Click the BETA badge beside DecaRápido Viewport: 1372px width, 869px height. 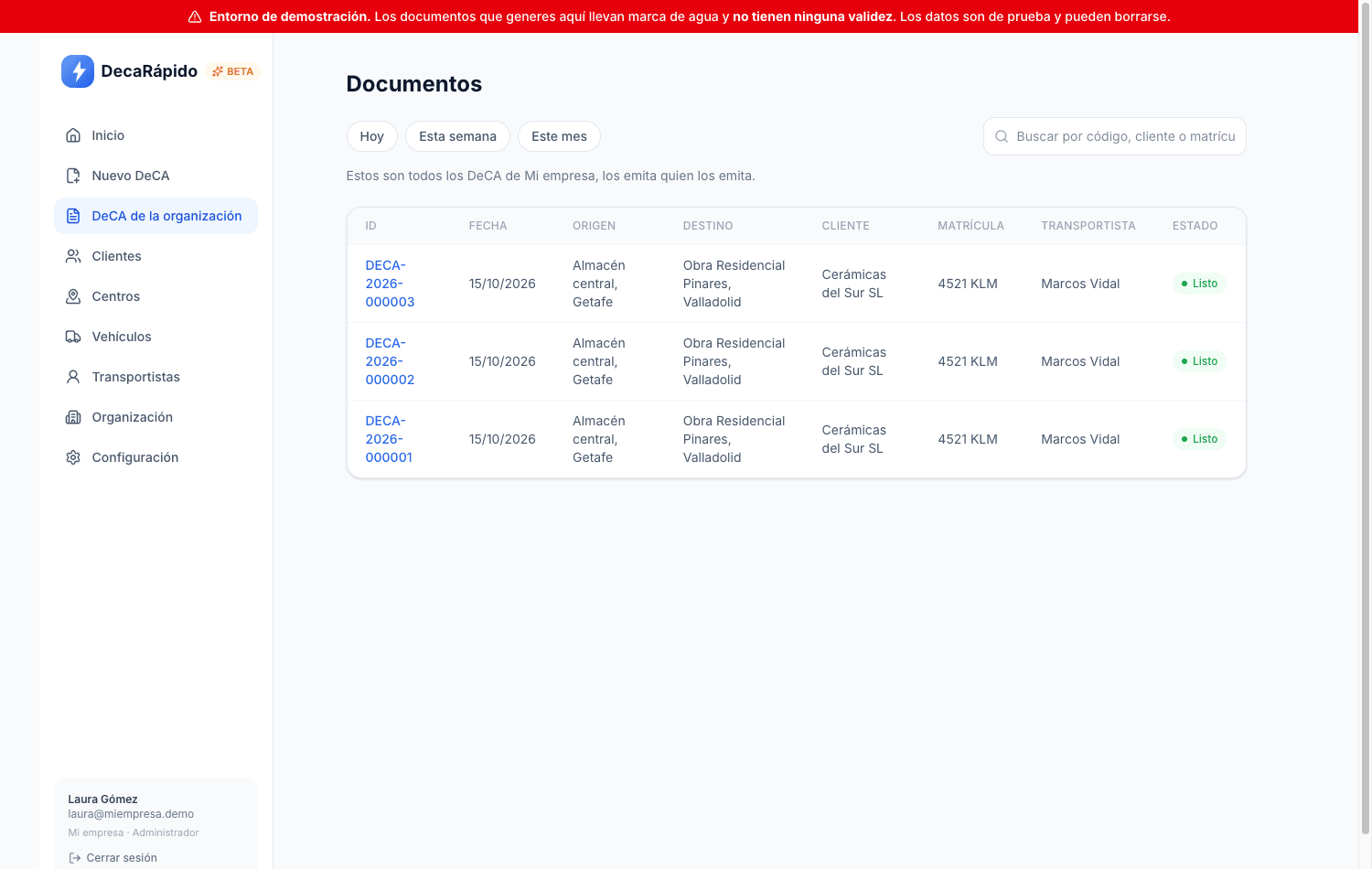pyautogui.click(x=233, y=71)
